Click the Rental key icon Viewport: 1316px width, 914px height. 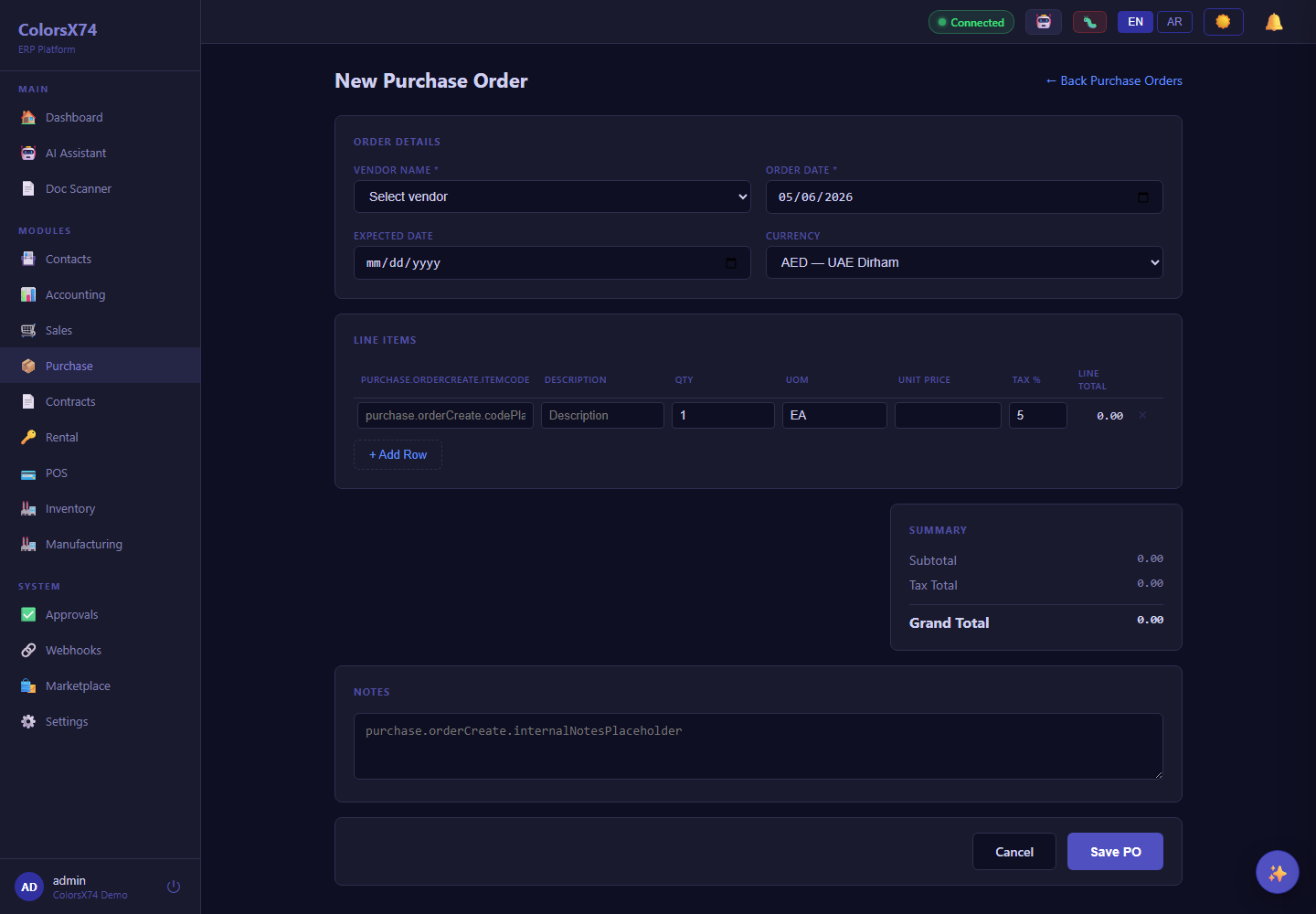pyautogui.click(x=28, y=438)
